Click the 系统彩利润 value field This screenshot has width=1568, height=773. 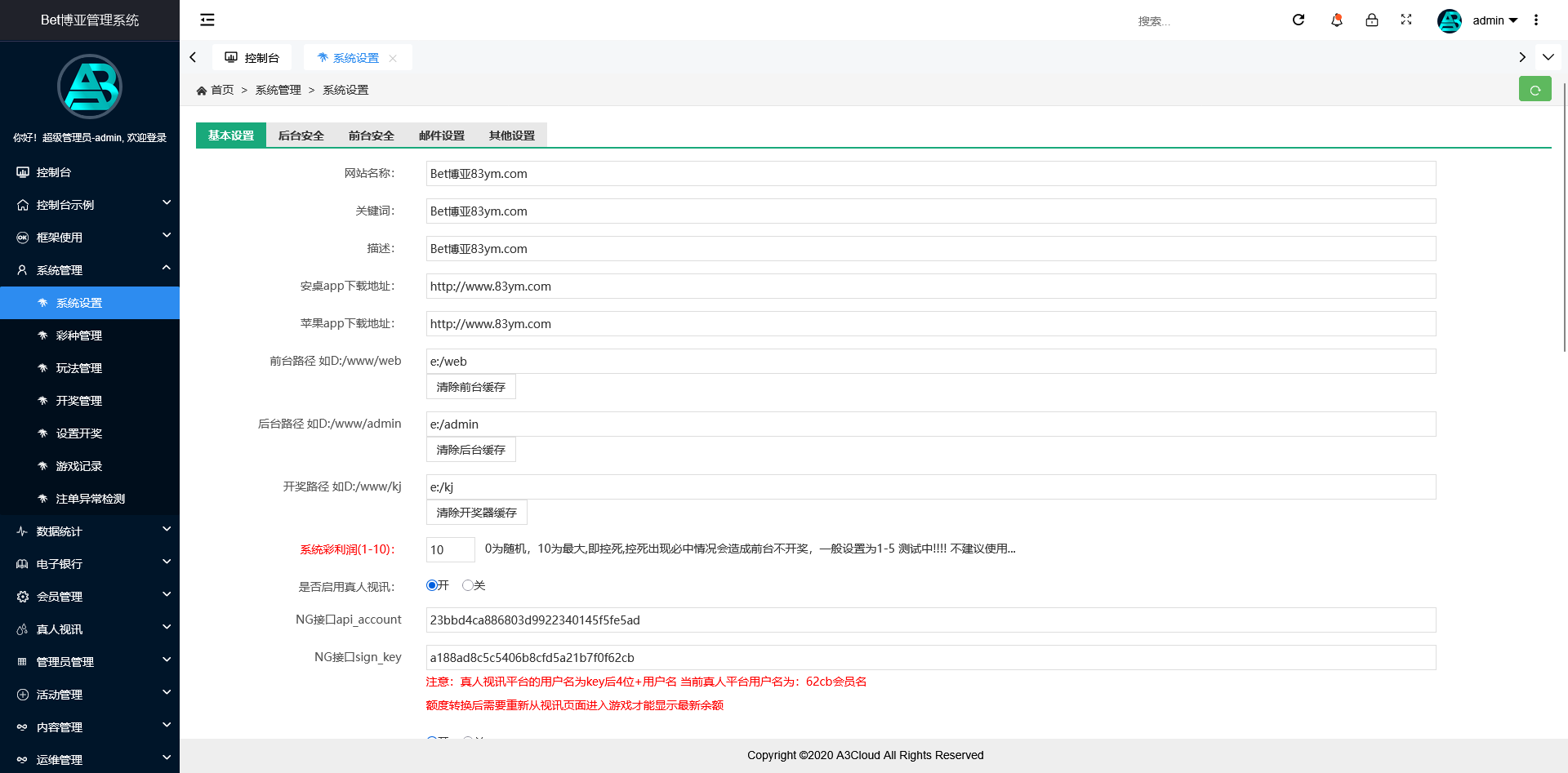click(x=451, y=550)
